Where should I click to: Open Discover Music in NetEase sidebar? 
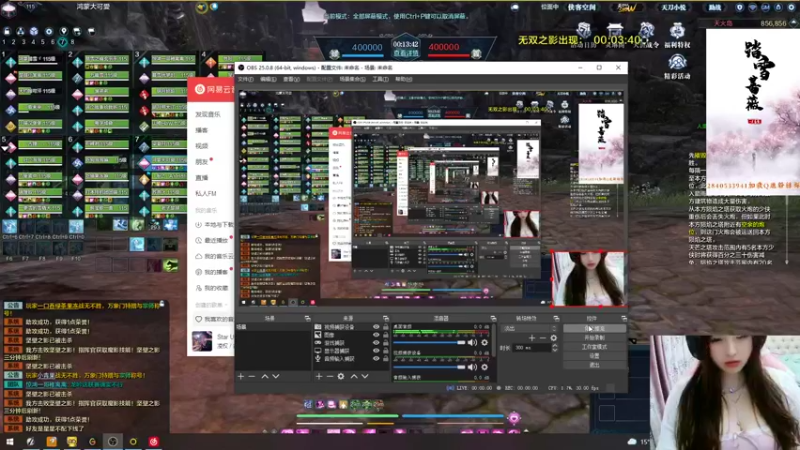(x=208, y=114)
